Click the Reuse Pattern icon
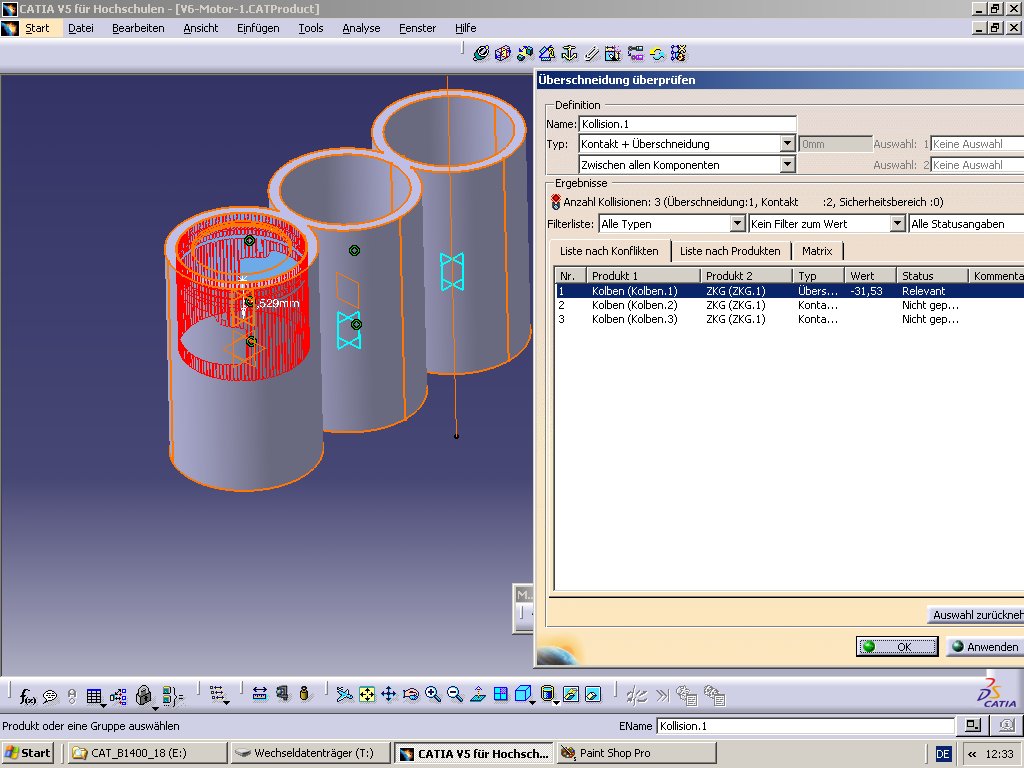1024x768 pixels. tap(679, 54)
